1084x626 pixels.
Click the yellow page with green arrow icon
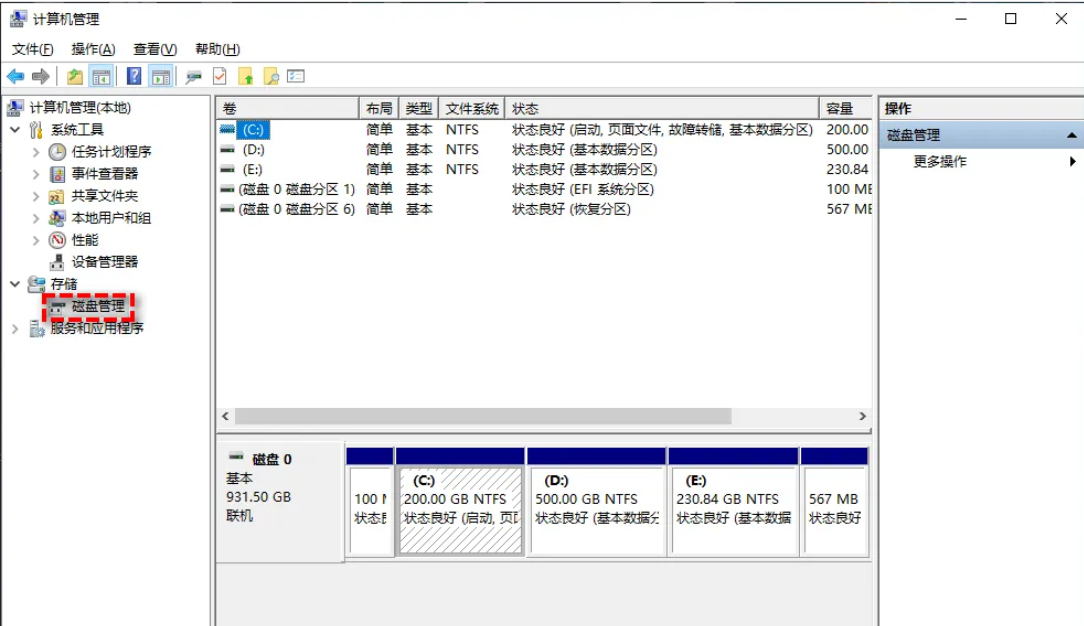[x=245, y=77]
